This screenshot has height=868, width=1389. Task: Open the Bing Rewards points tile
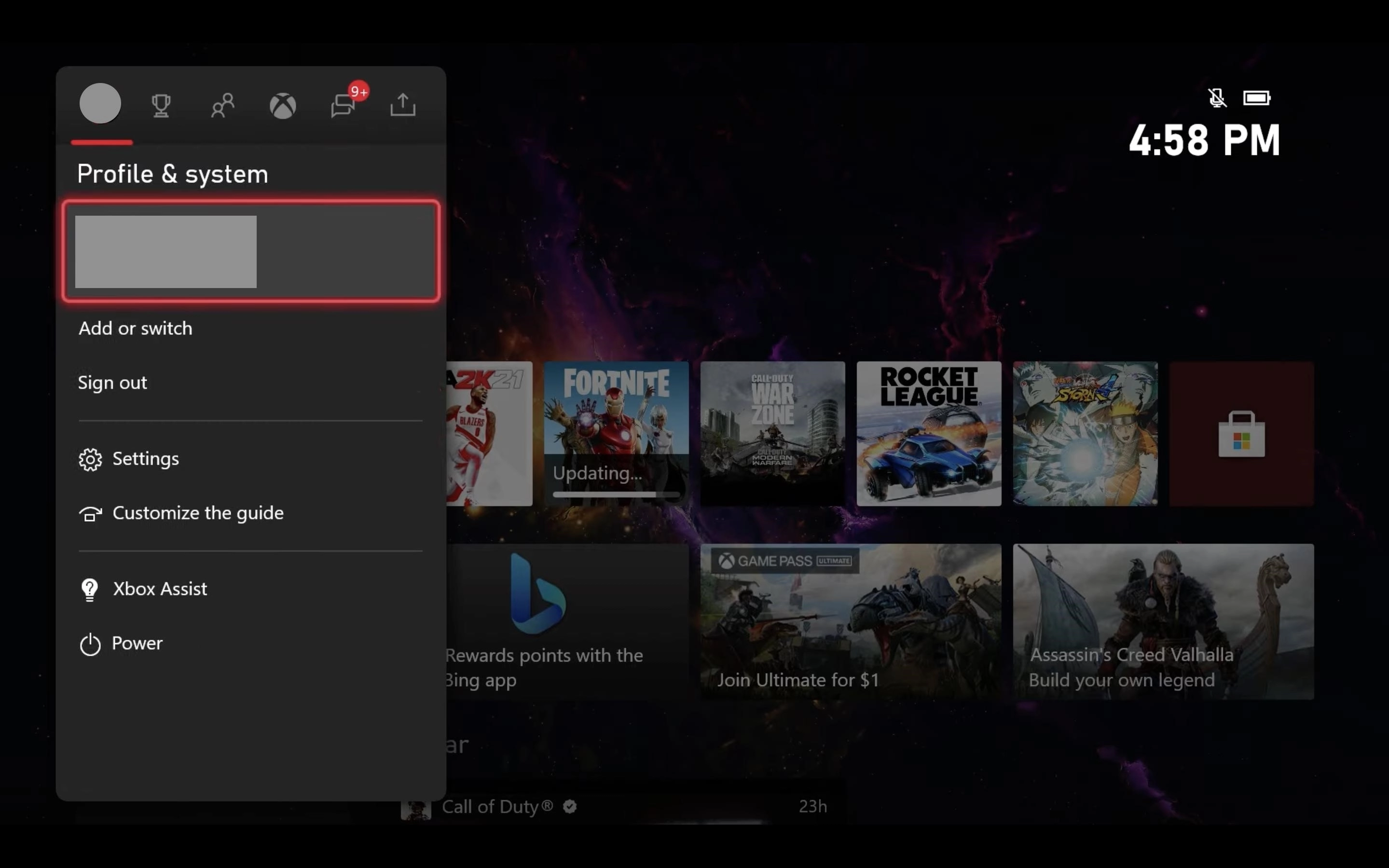(568, 622)
